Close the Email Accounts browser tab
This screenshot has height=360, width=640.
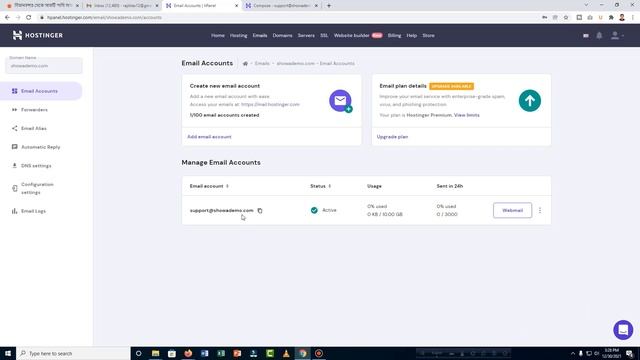coord(236,6)
